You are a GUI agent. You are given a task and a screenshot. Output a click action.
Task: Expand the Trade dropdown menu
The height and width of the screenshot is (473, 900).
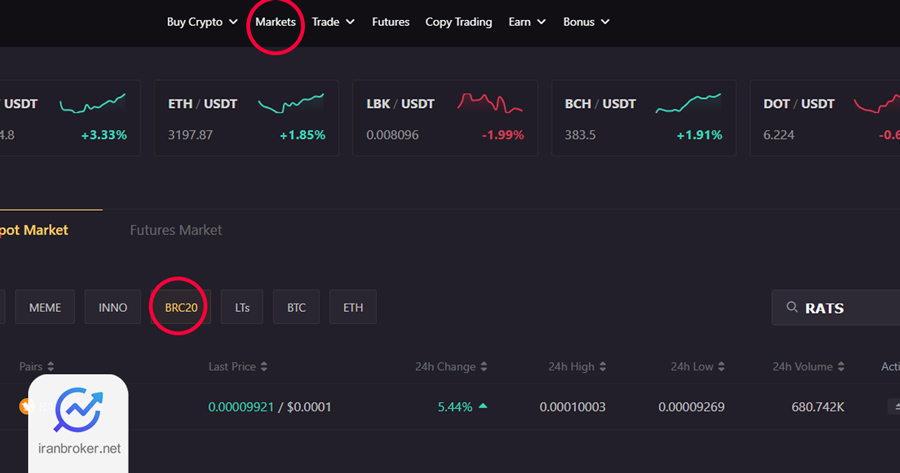333,22
